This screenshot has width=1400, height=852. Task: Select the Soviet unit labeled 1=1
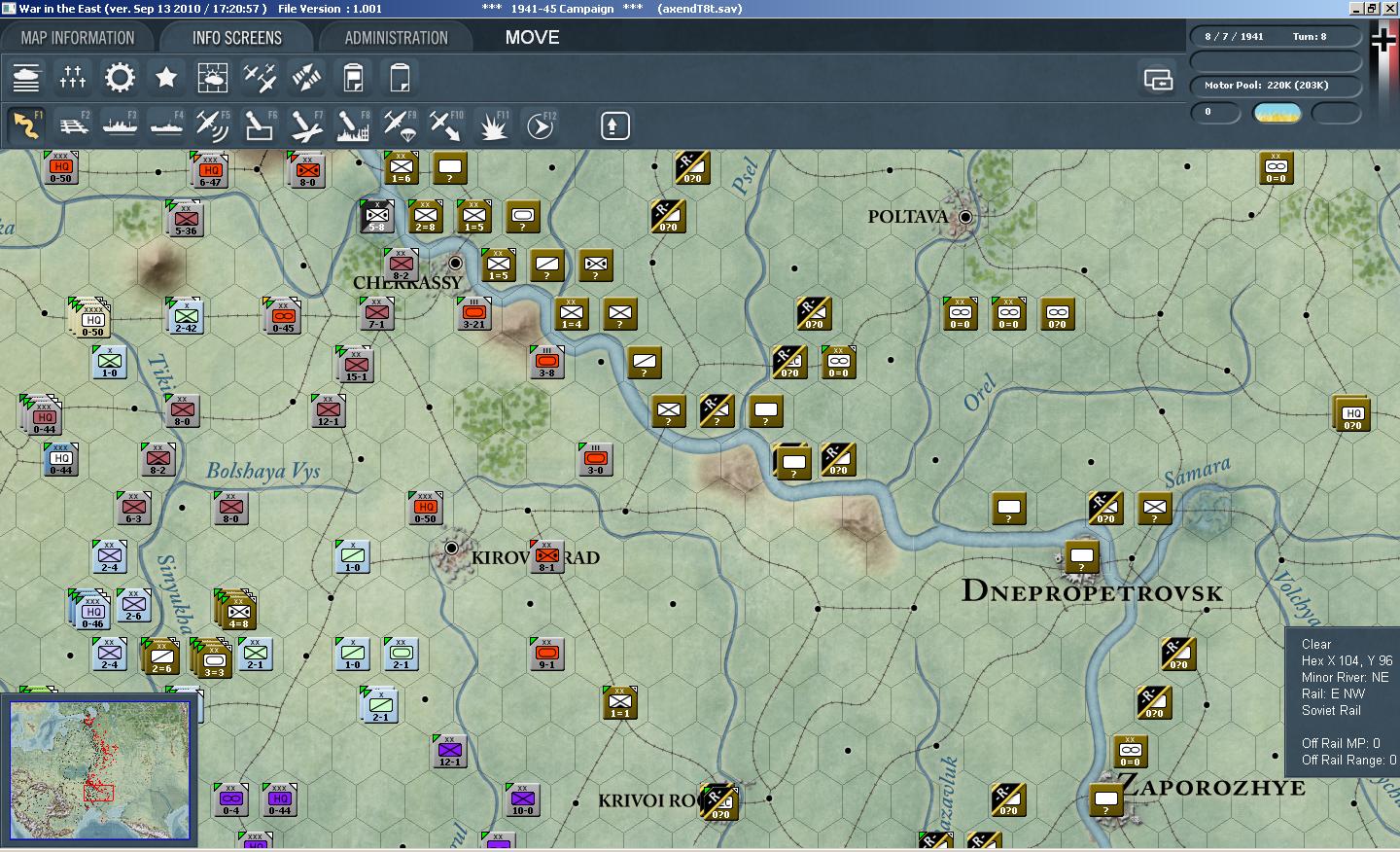click(620, 702)
